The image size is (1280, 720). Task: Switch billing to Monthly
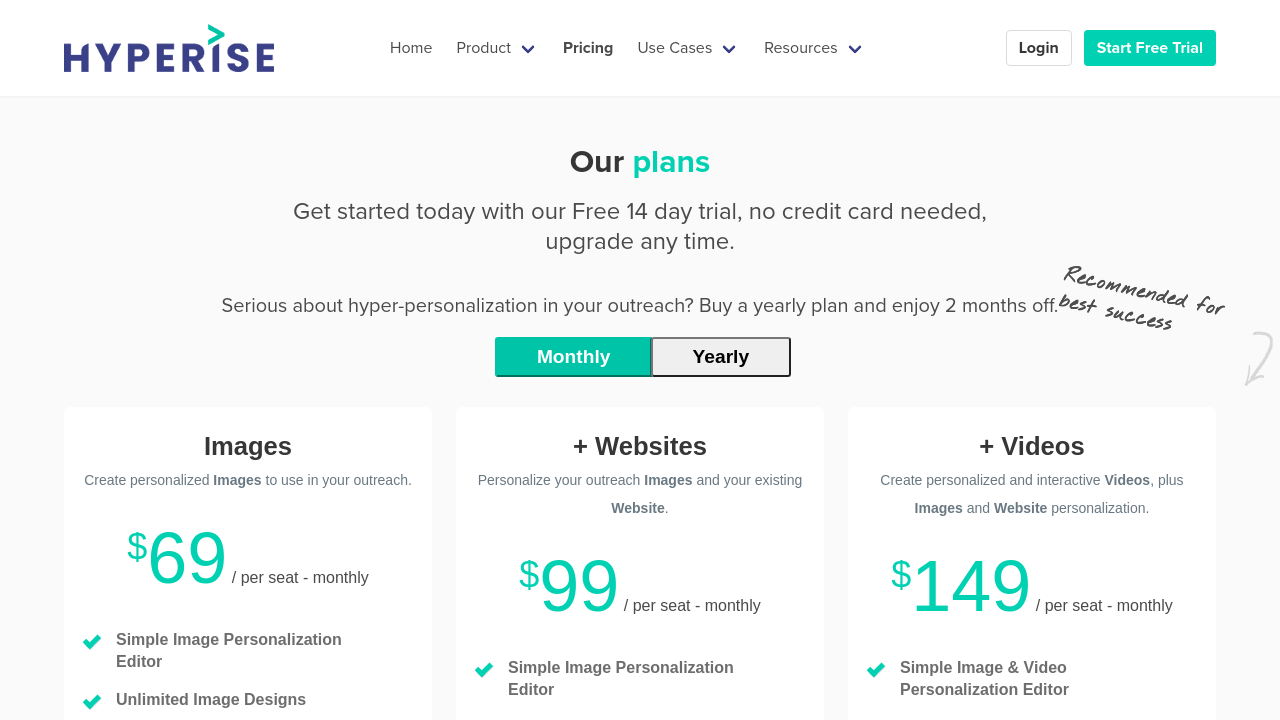coord(573,357)
